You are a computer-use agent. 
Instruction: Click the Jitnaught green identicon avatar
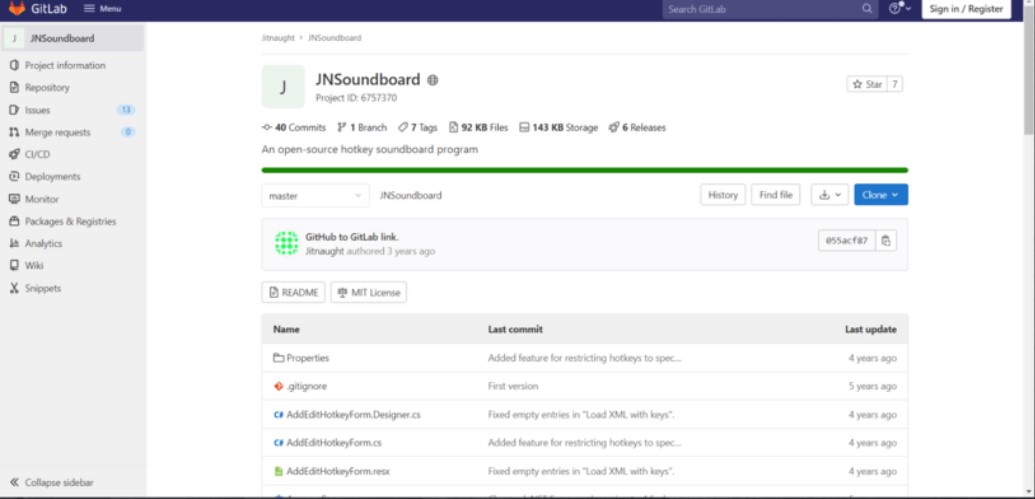(x=286, y=244)
